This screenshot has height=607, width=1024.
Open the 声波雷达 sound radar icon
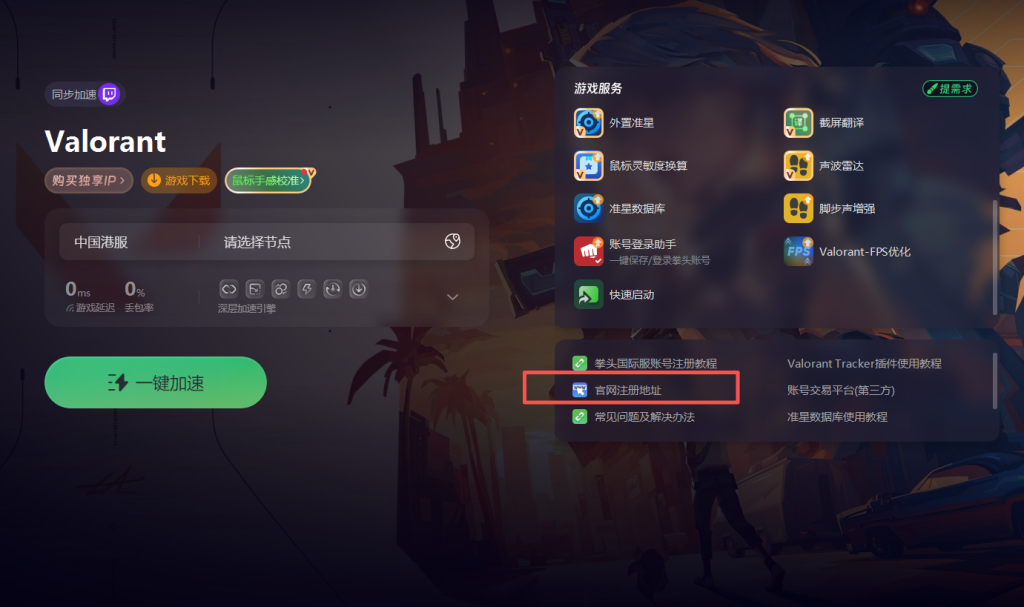tap(798, 166)
